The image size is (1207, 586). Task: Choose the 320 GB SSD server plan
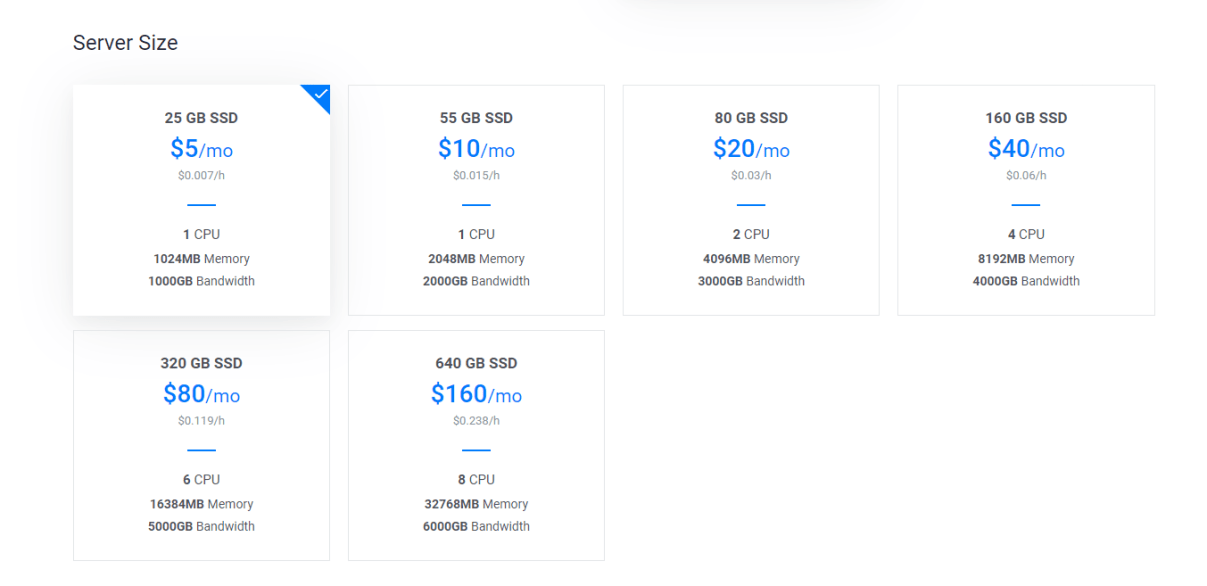coord(201,445)
